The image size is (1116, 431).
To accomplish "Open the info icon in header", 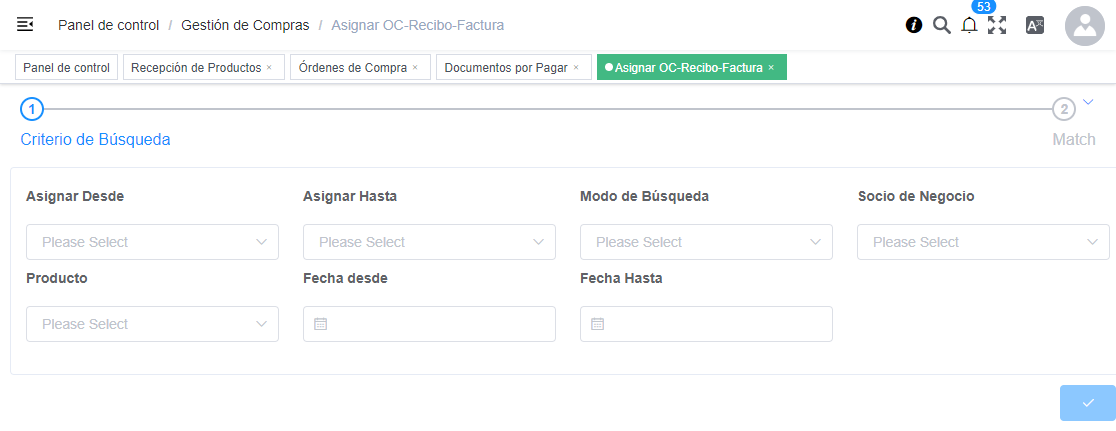I will (913, 25).
